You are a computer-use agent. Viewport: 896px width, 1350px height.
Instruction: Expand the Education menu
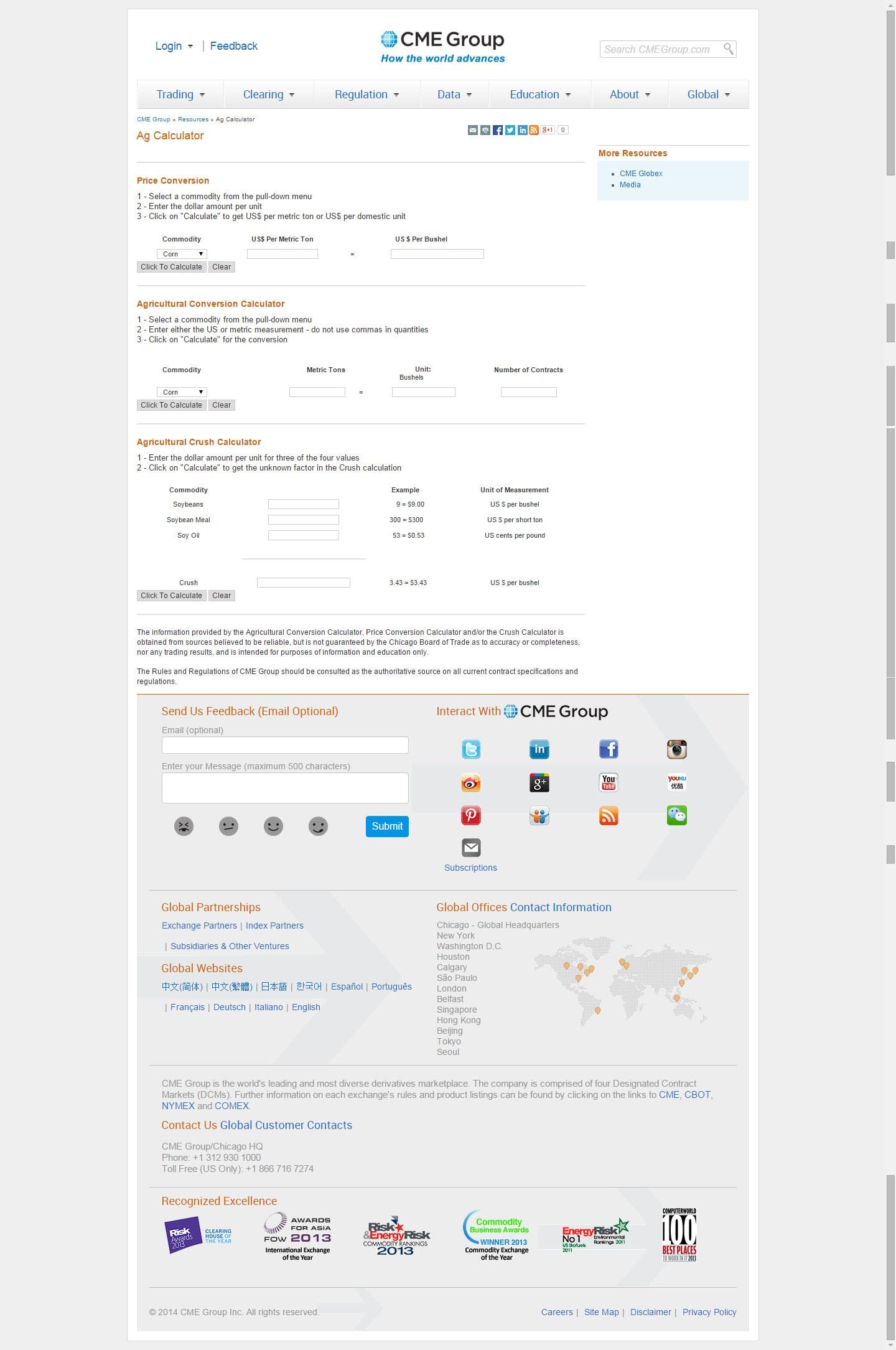540,95
